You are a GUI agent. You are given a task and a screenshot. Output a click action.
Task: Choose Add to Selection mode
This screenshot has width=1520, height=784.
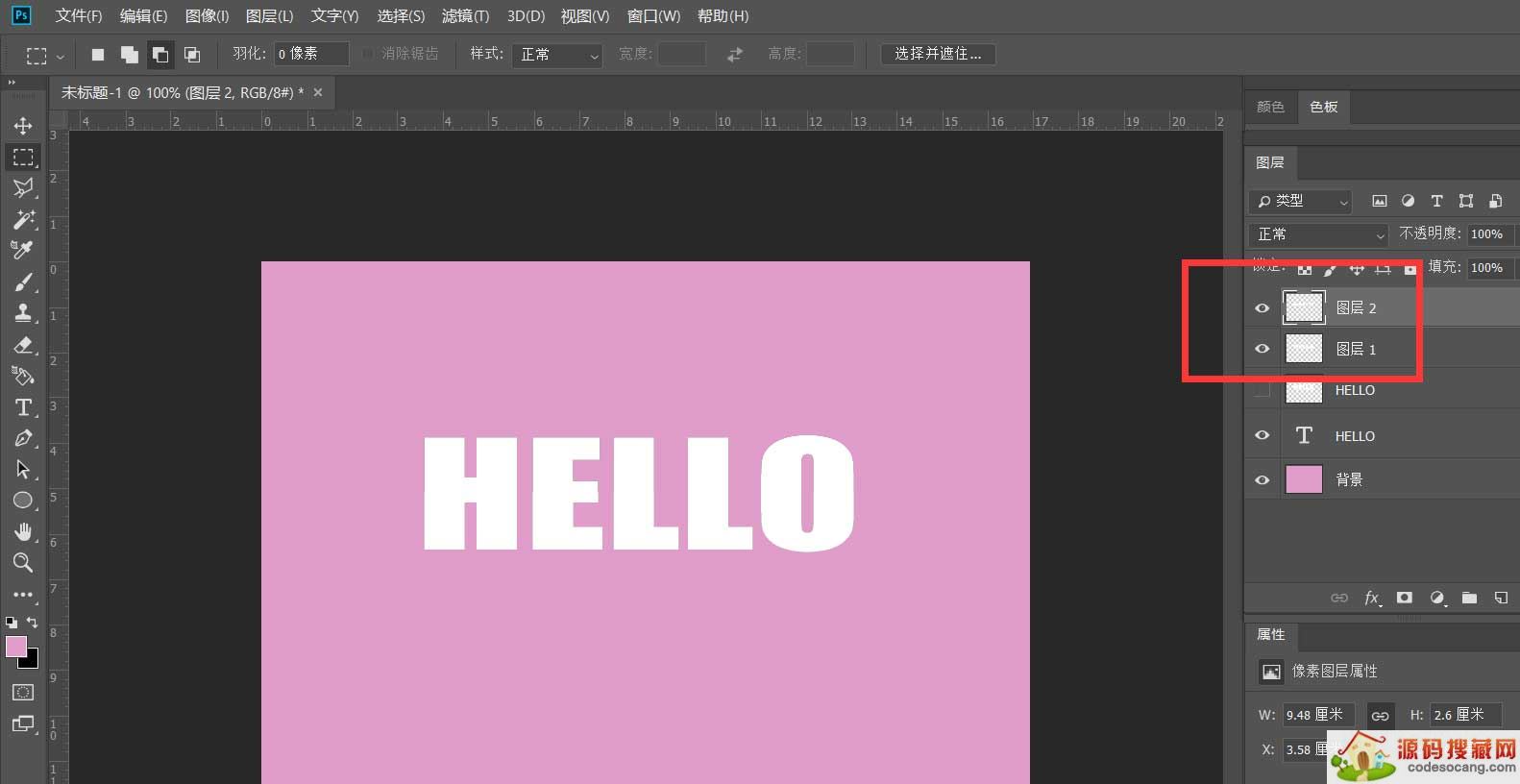pyautogui.click(x=129, y=55)
